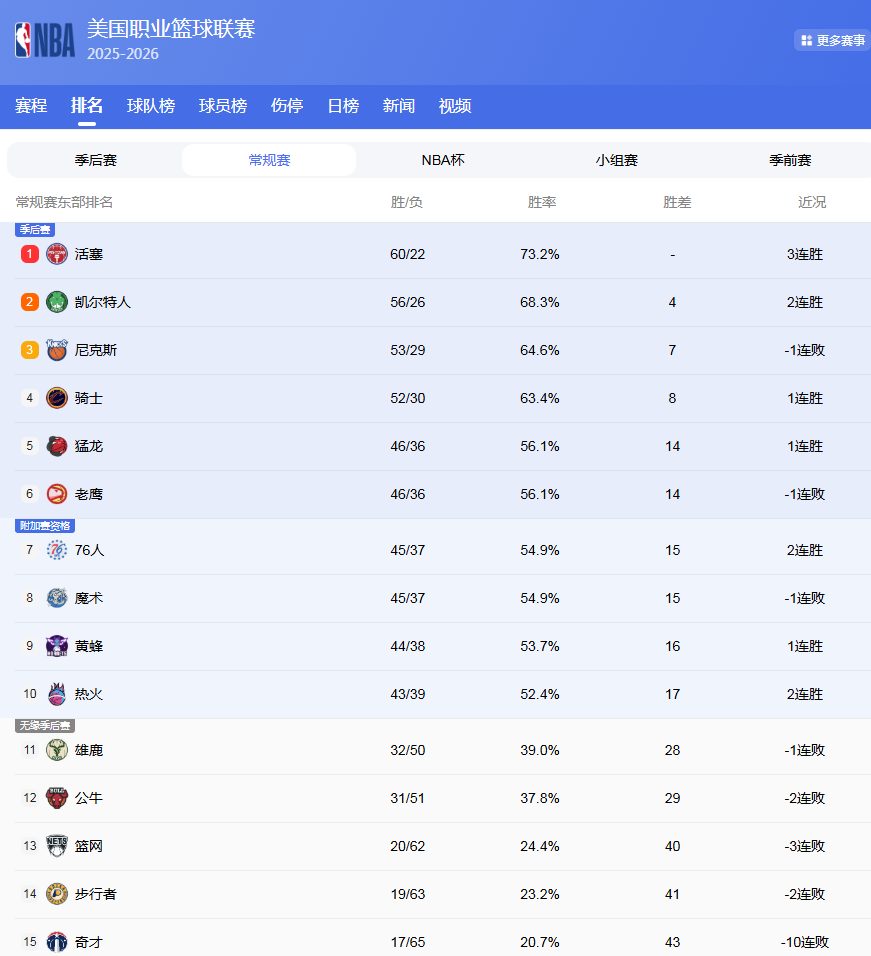The width and height of the screenshot is (871, 956).
Task: Click the NBA logo in the header
Action: coord(45,40)
